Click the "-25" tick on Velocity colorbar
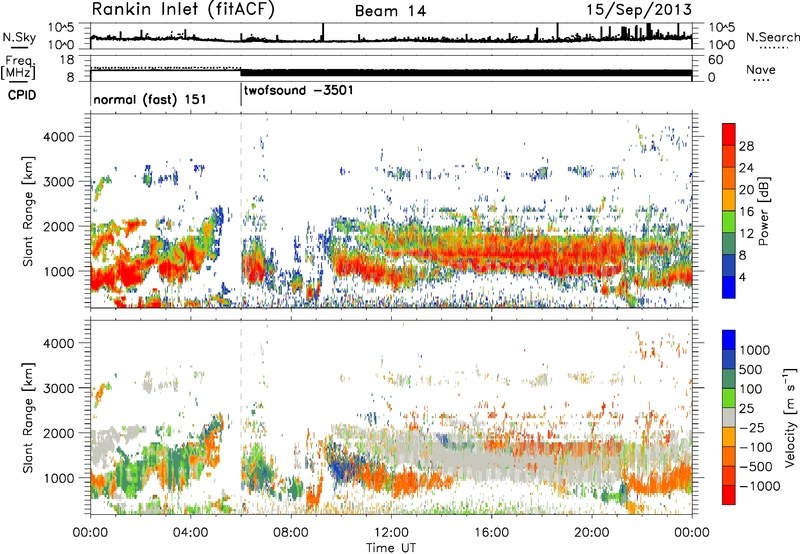 (x=752, y=428)
